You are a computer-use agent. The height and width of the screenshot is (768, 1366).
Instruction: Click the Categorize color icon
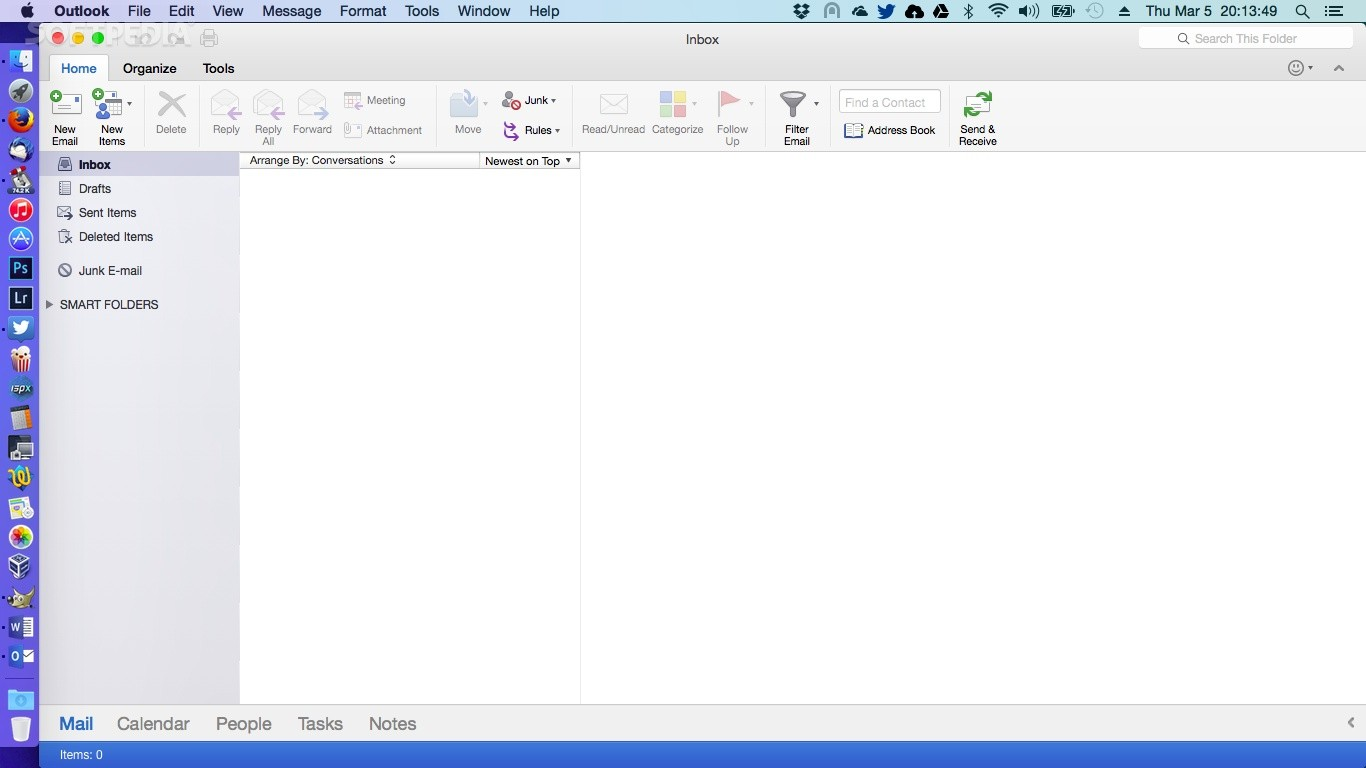tap(673, 104)
